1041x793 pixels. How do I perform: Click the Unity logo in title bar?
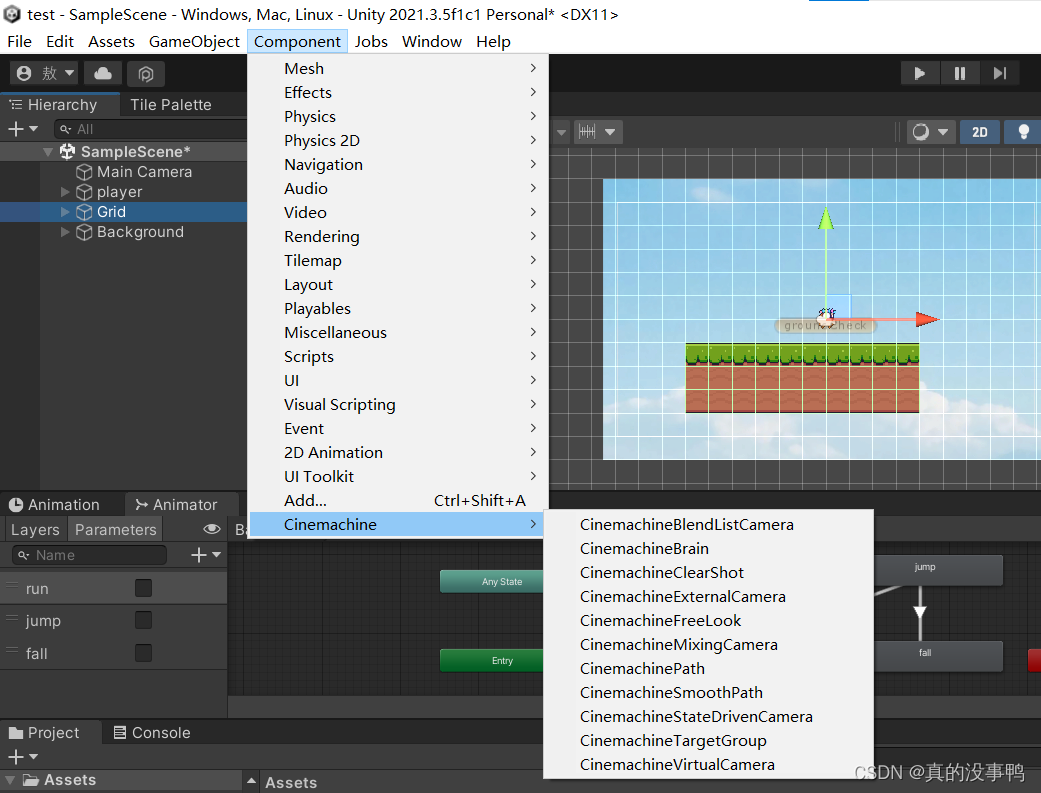[x=12, y=14]
